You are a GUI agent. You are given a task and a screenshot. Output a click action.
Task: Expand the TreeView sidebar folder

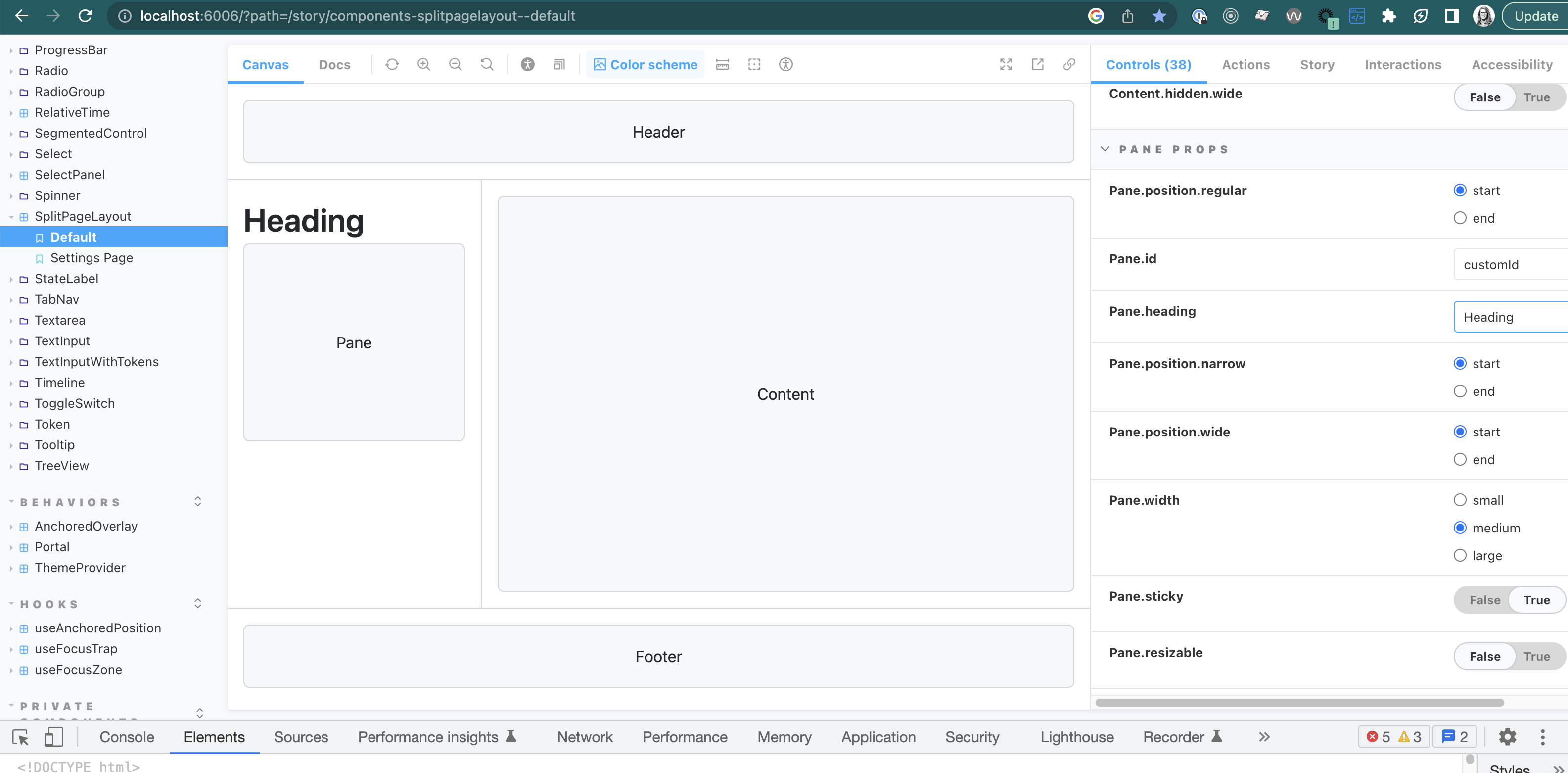pyautogui.click(x=11, y=466)
